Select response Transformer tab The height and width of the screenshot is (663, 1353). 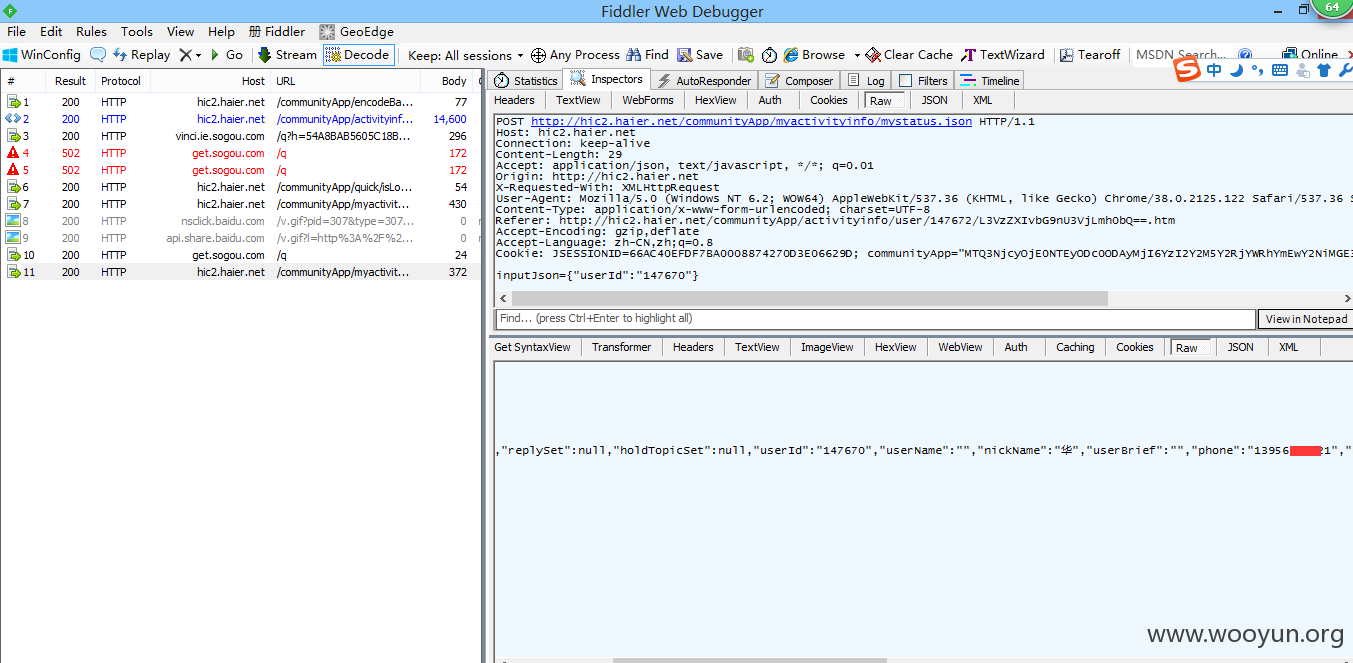click(621, 347)
